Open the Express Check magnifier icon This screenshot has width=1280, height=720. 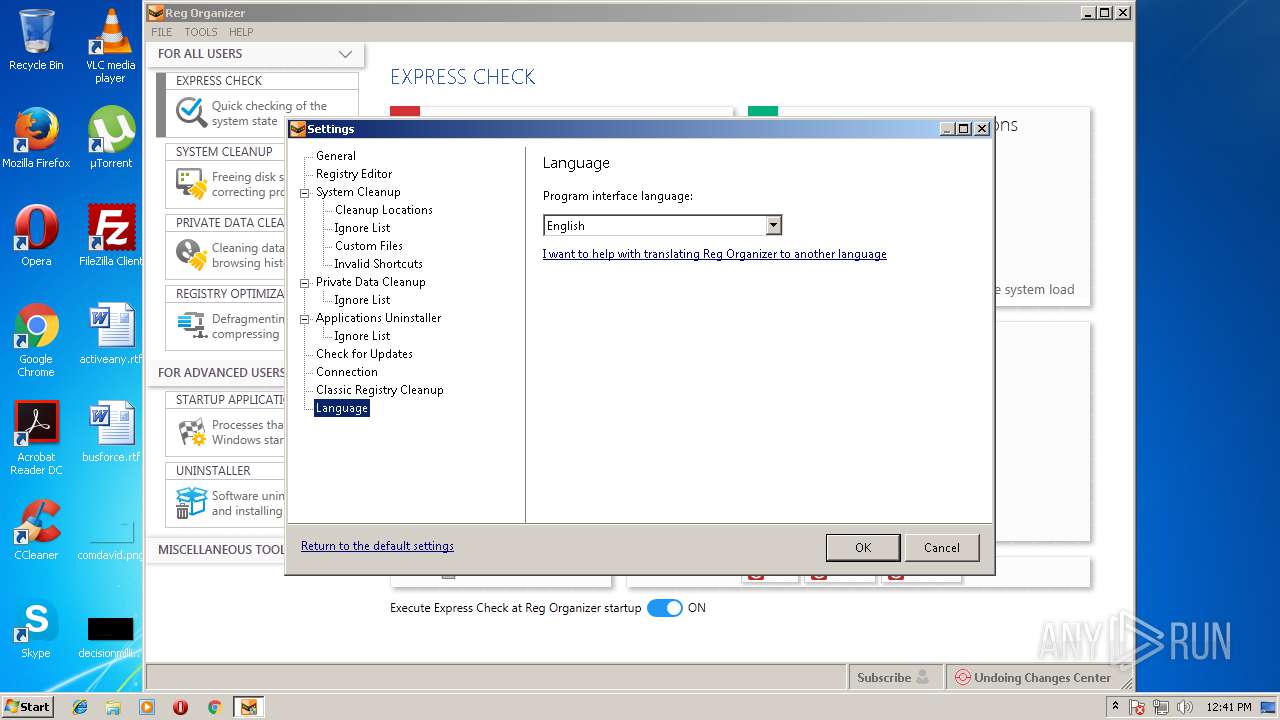pos(191,112)
